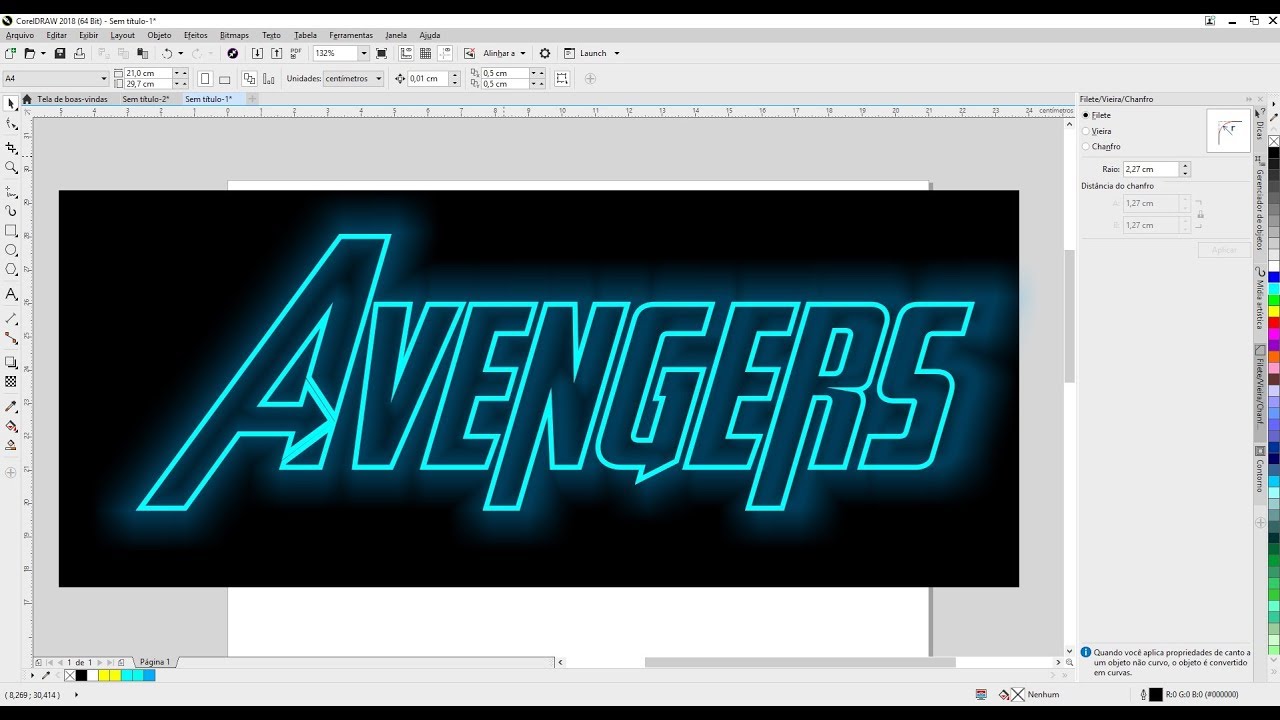Click the Aplicar button
1280x720 pixels.
click(1224, 250)
